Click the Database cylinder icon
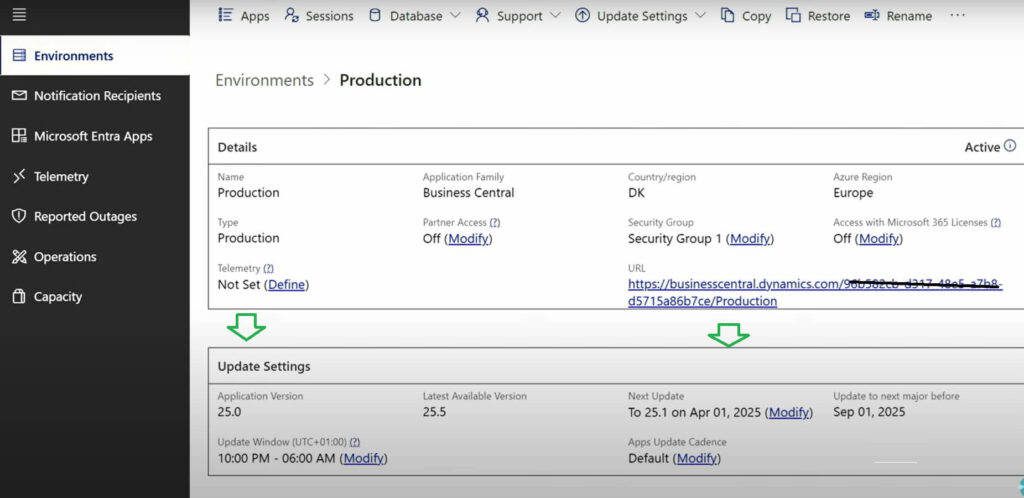This screenshot has width=1024, height=498. pyautogui.click(x=375, y=16)
